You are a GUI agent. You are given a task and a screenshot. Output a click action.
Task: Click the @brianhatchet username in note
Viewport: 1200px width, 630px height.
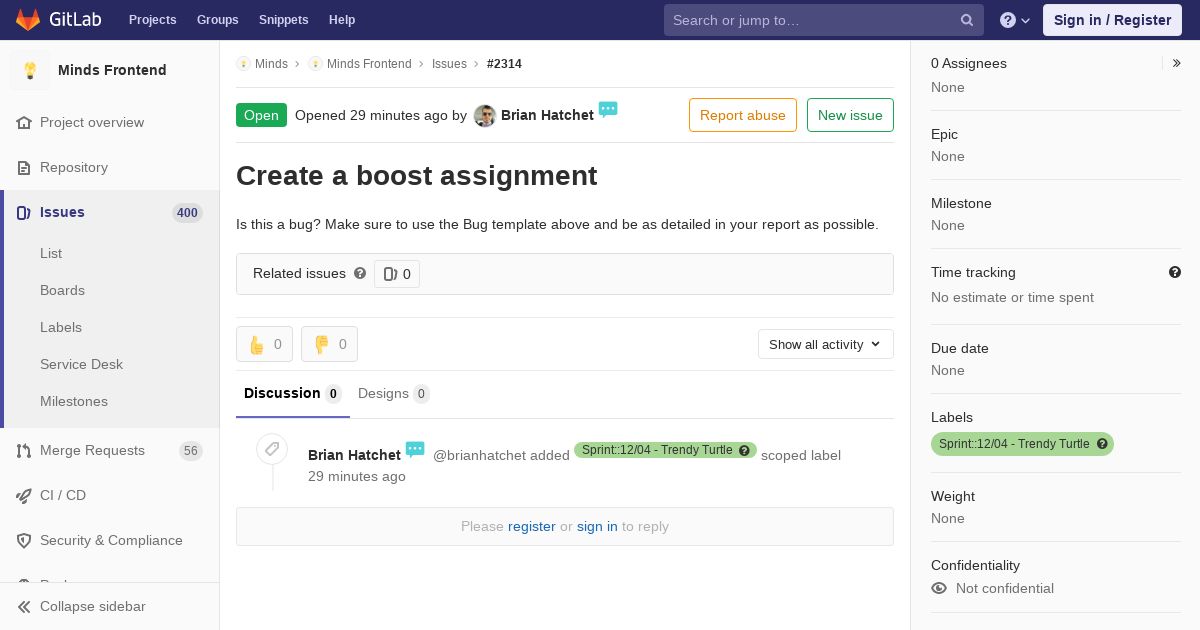point(479,456)
